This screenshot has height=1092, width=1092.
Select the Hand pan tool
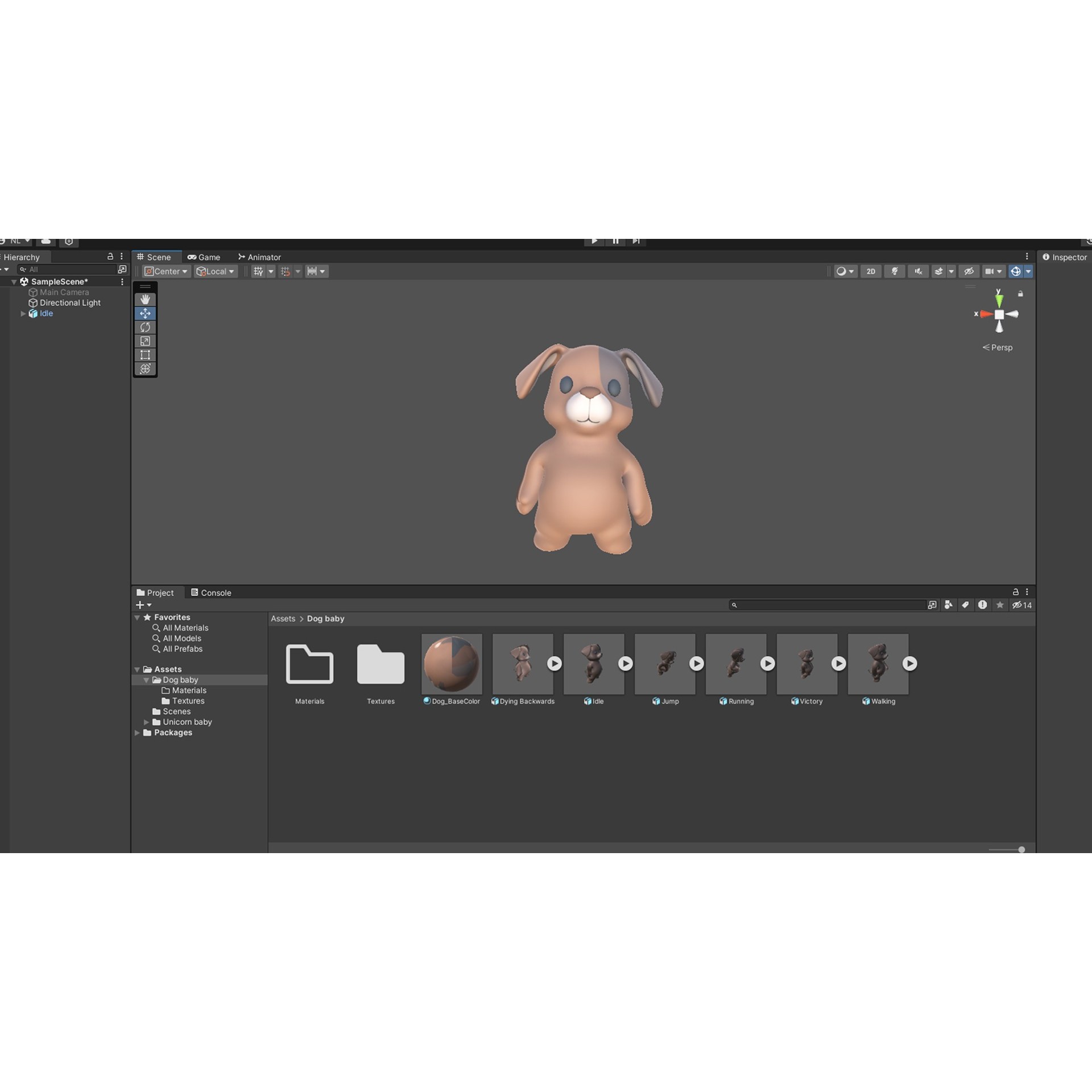pyautogui.click(x=145, y=299)
